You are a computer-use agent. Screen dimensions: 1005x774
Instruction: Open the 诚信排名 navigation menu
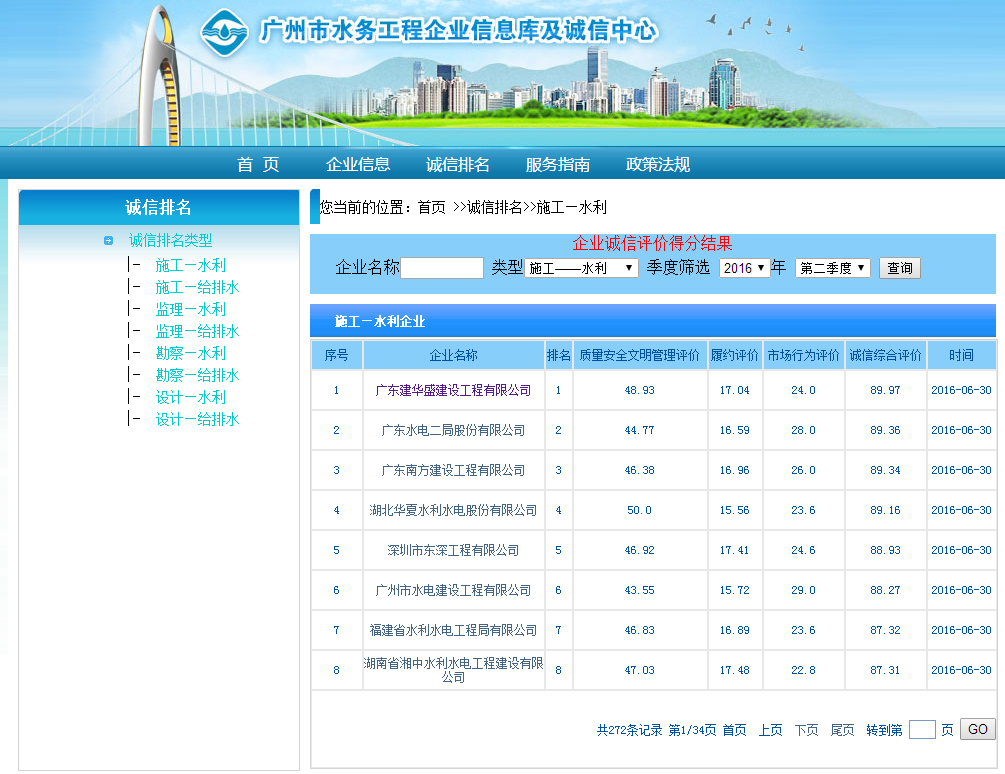(458, 165)
